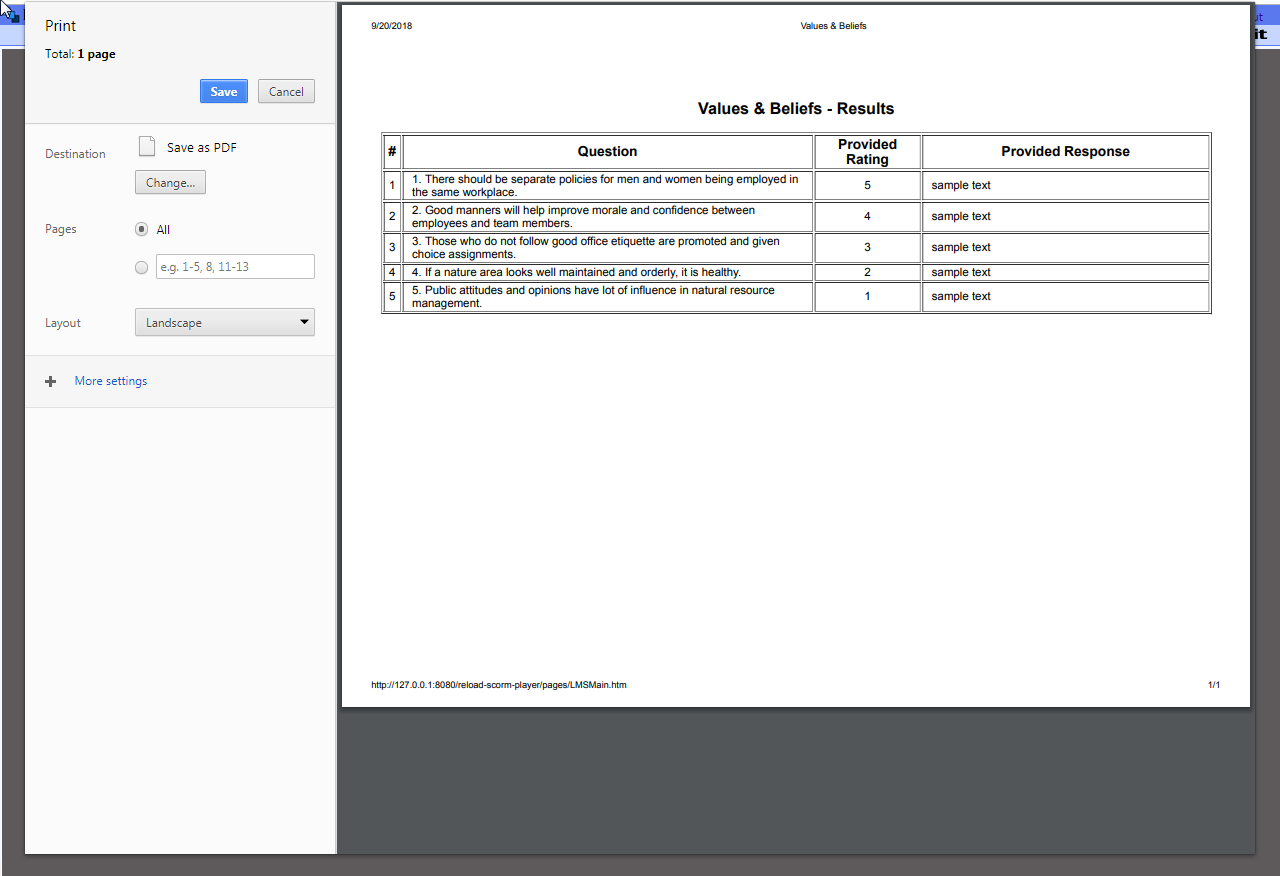Image resolution: width=1280 pixels, height=876 pixels.
Task: Click the Layout label
Action: [x=63, y=323]
